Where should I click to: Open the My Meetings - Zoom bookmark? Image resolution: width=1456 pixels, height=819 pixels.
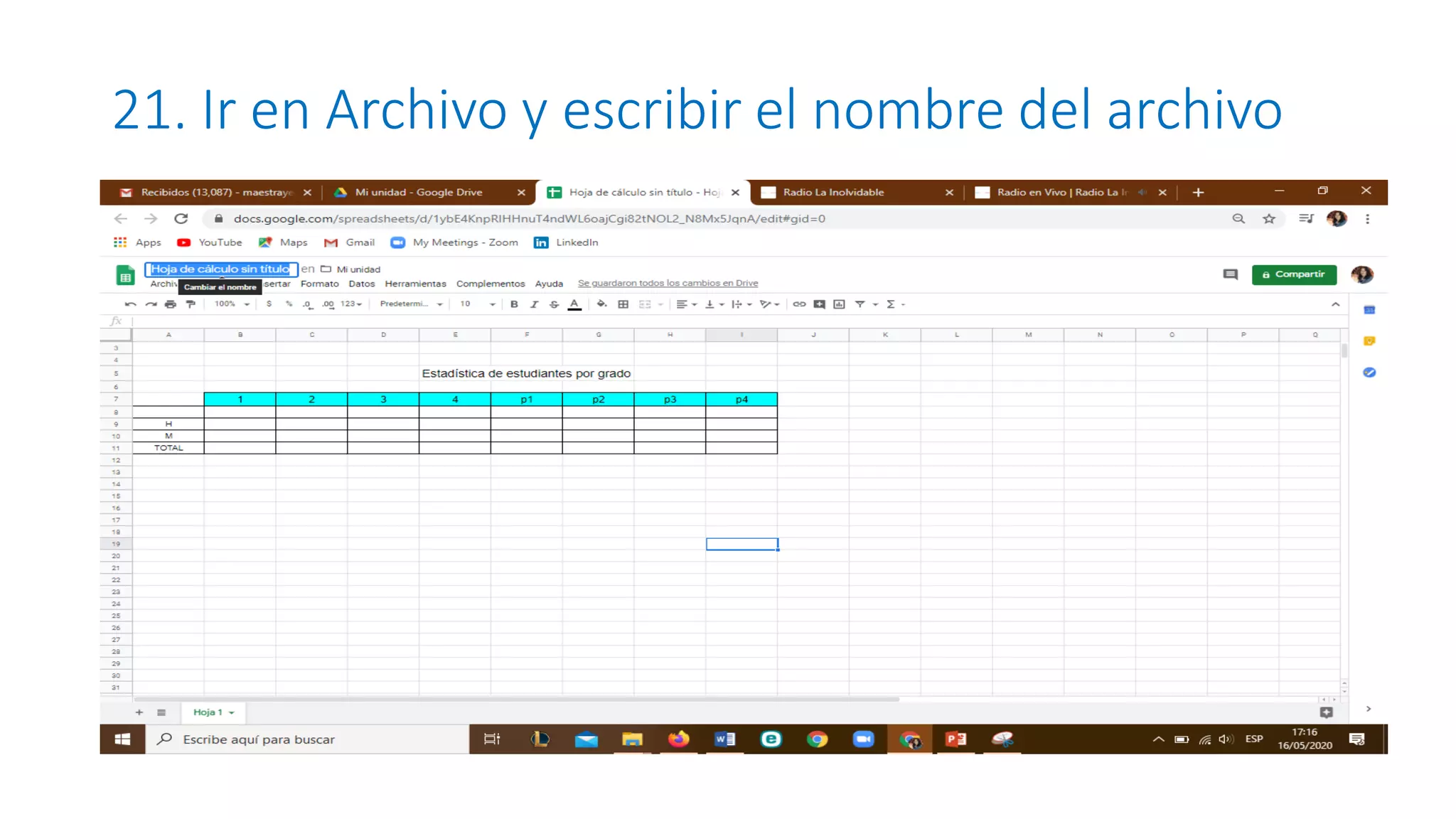(x=454, y=242)
